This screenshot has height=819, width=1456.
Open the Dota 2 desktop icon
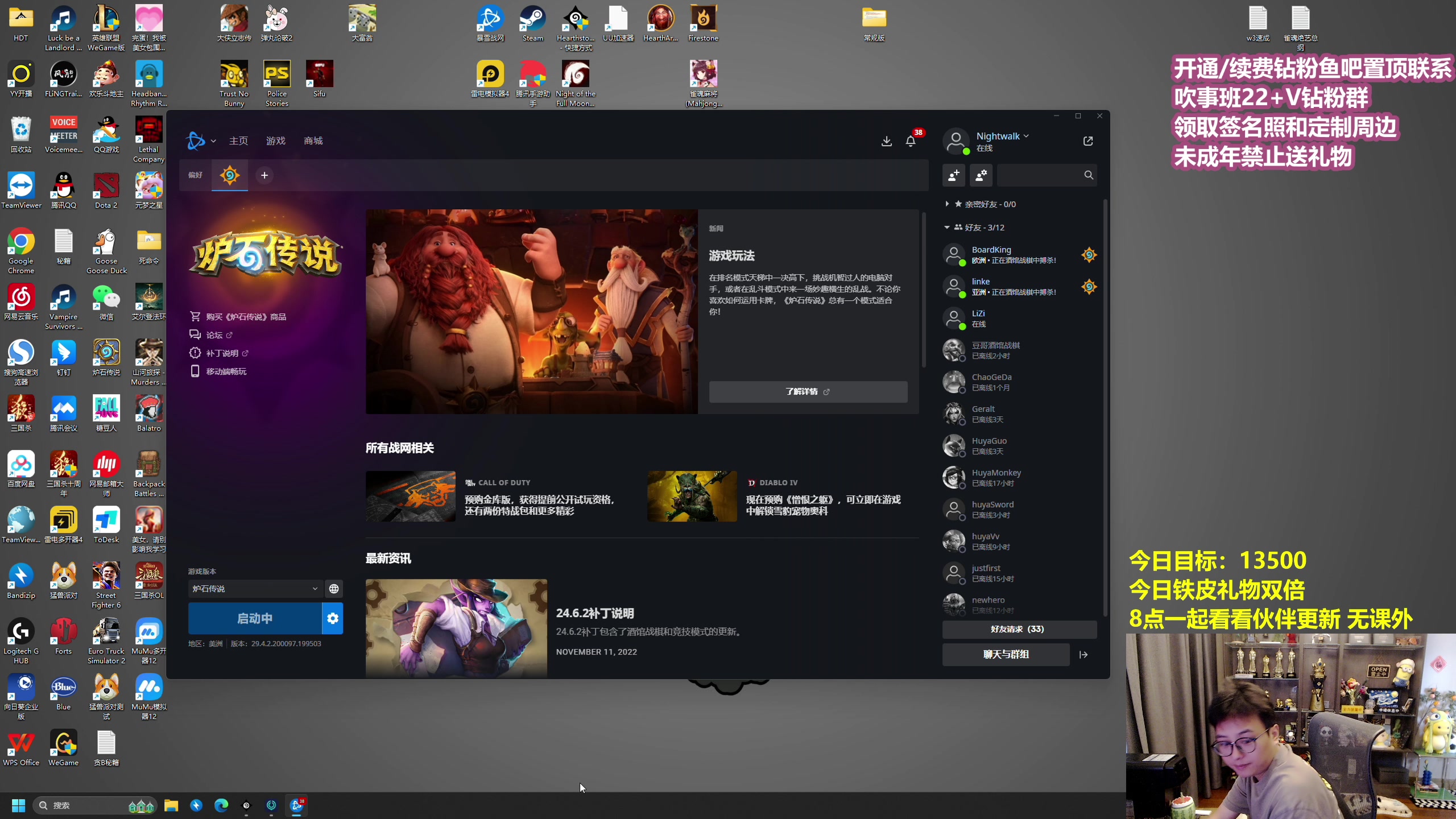(x=106, y=191)
